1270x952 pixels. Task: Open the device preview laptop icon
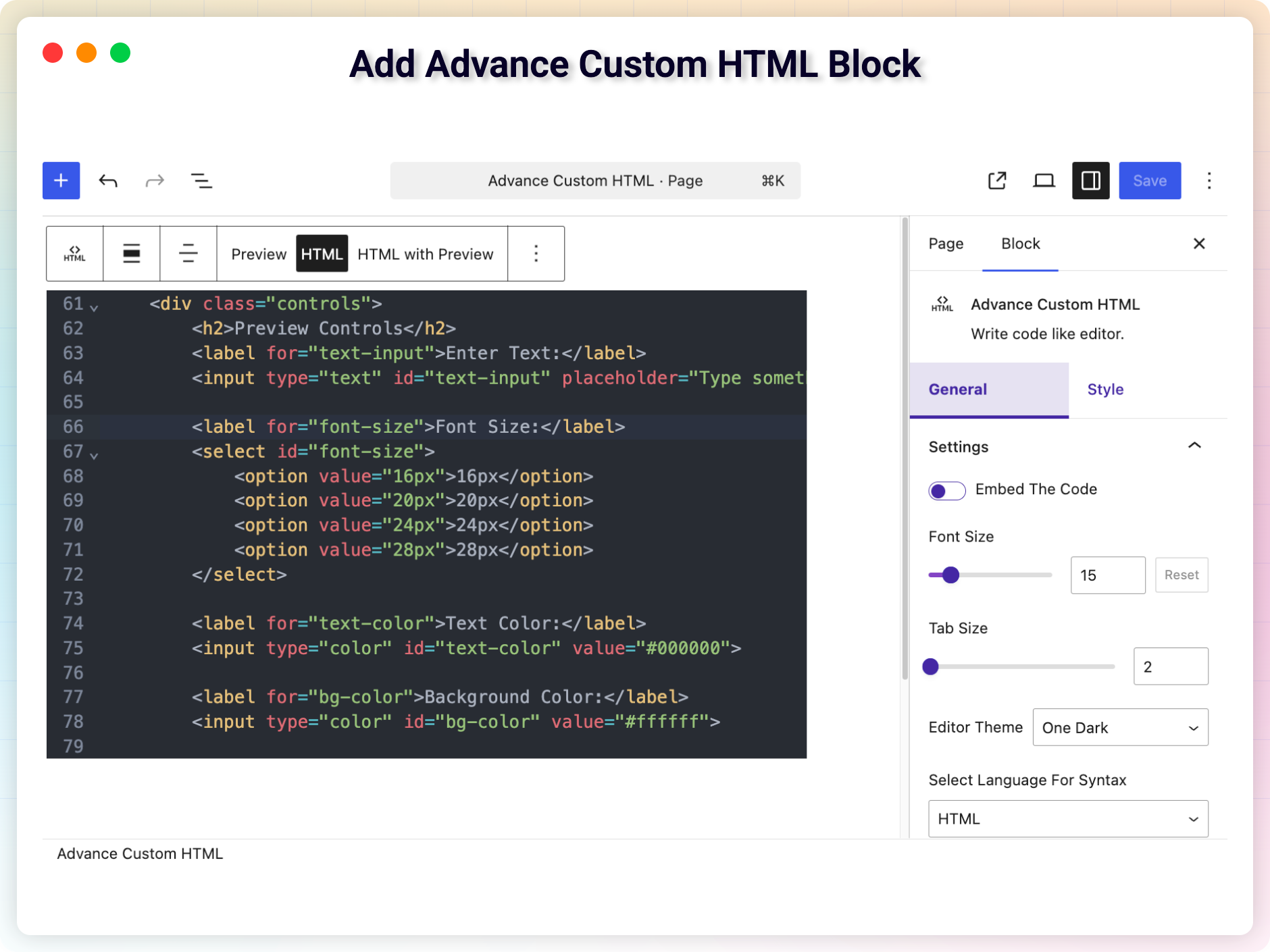pyautogui.click(x=1044, y=180)
